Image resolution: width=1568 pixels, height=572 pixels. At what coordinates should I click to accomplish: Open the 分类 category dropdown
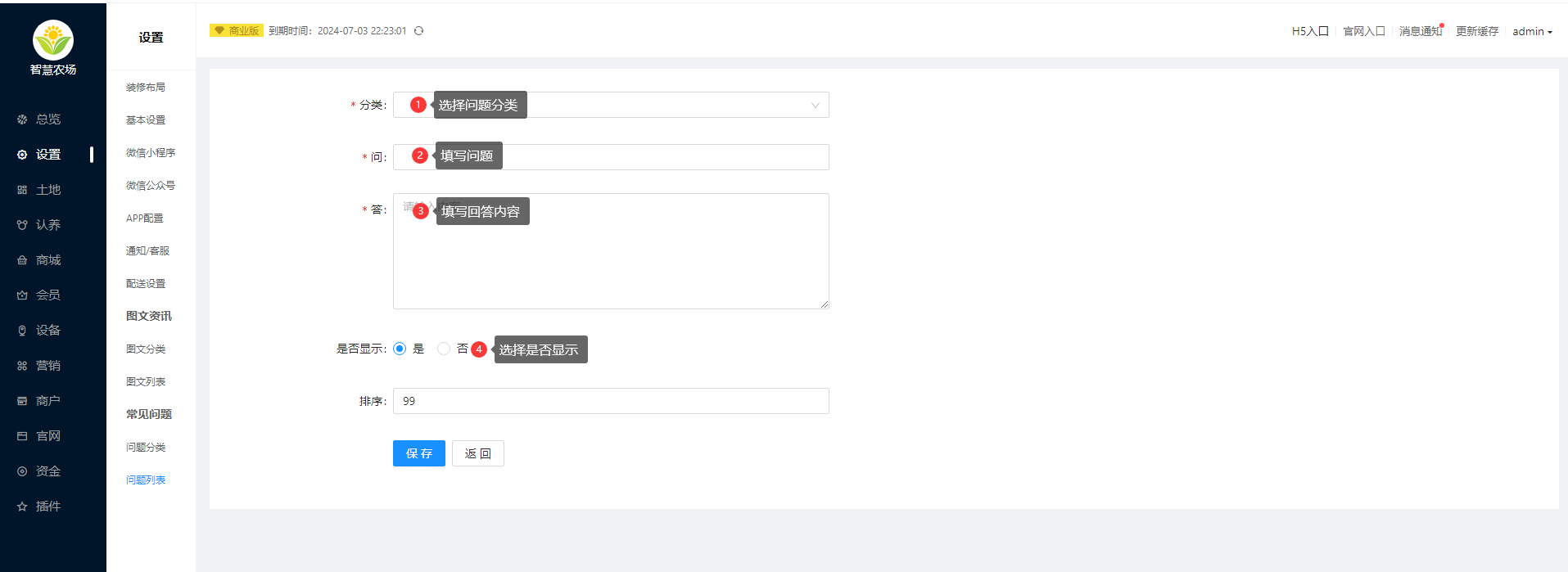point(611,105)
